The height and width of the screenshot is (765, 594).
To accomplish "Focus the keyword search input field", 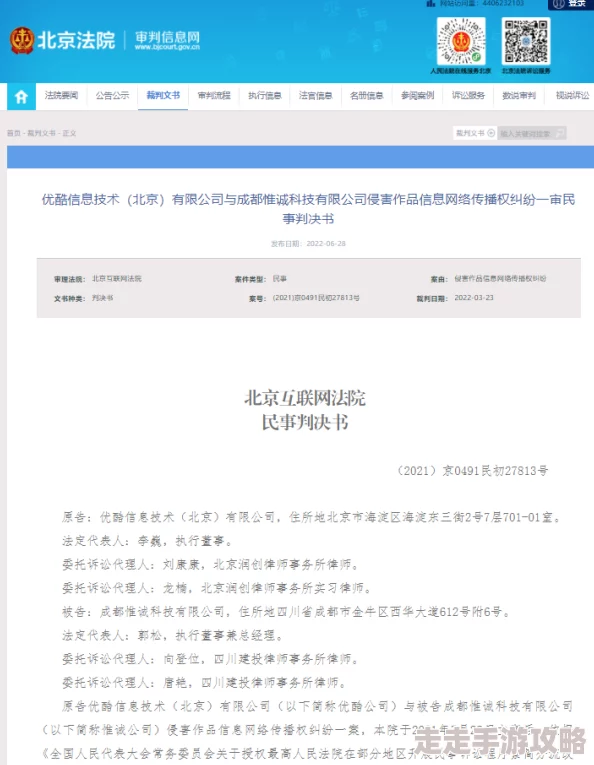I will tap(526, 133).
